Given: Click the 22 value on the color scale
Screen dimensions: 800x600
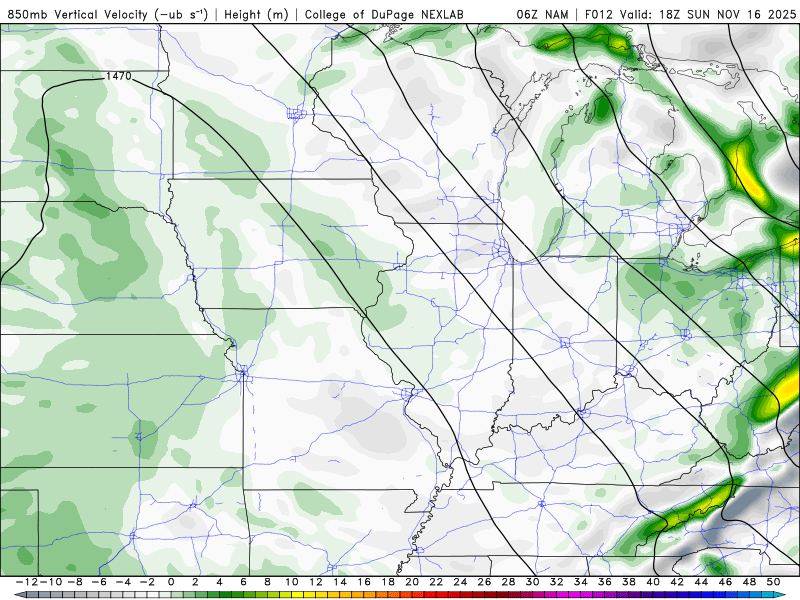Looking at the screenshot, I should [436, 582].
